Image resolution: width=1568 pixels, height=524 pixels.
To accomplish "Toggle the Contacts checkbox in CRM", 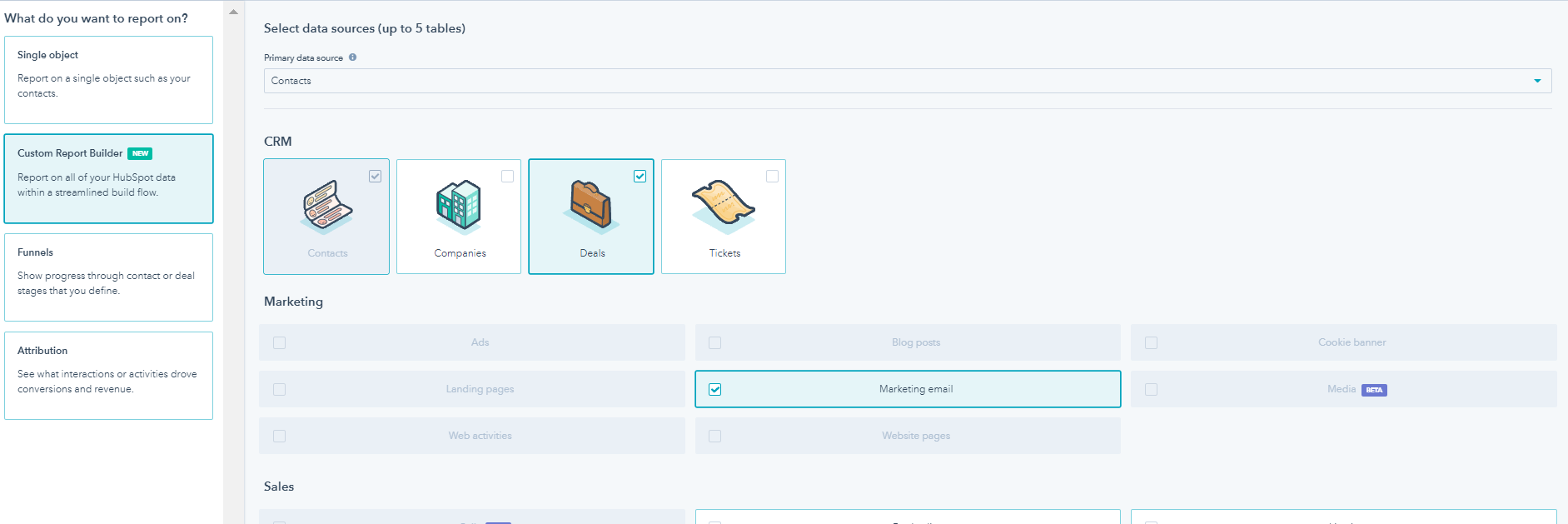I will 376,177.
